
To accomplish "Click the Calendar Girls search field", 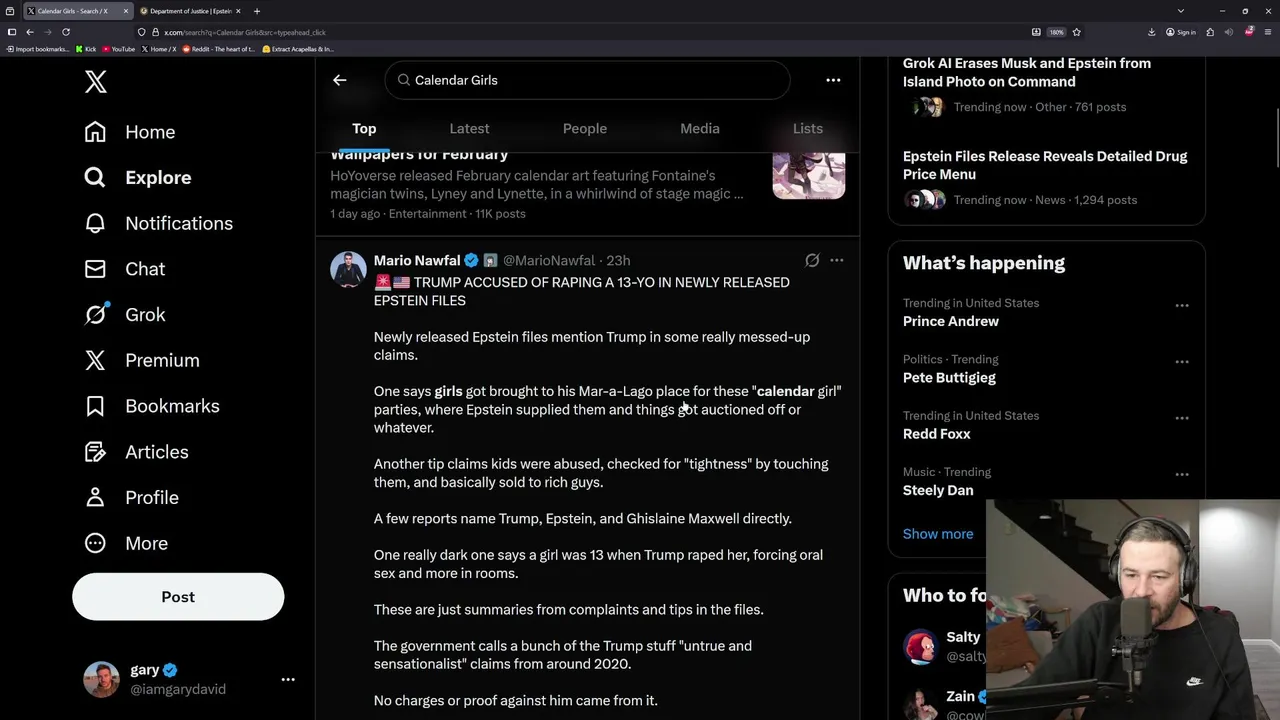I will point(588,80).
